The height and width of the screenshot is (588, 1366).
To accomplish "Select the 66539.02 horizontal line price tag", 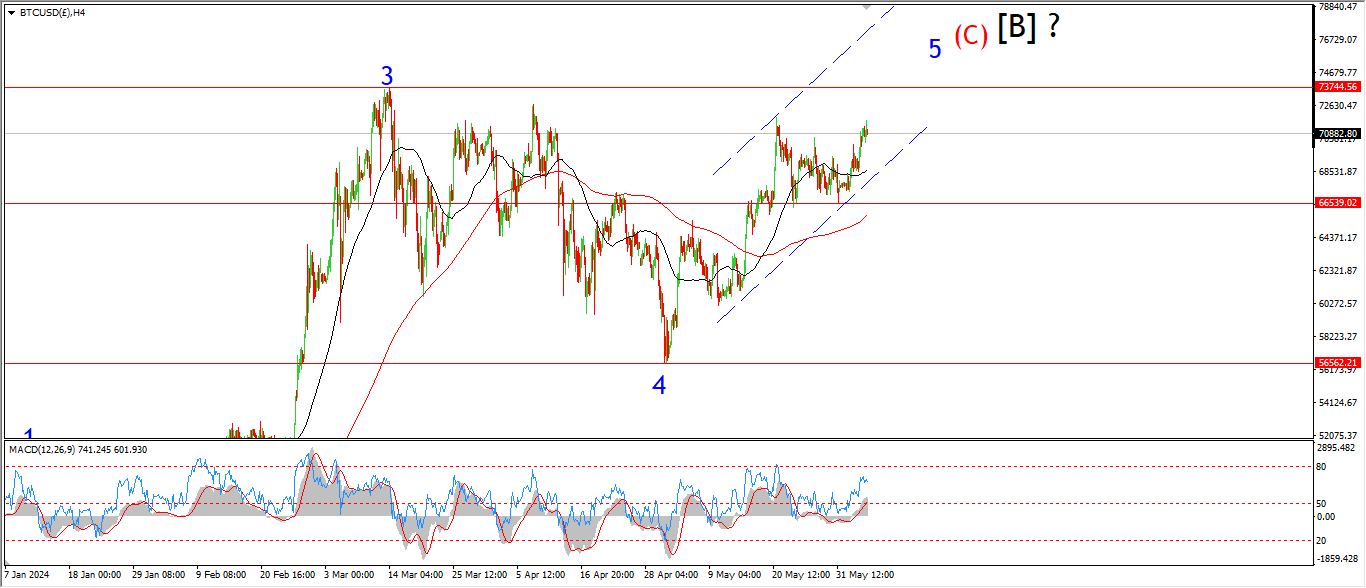I will (x=1337, y=202).
